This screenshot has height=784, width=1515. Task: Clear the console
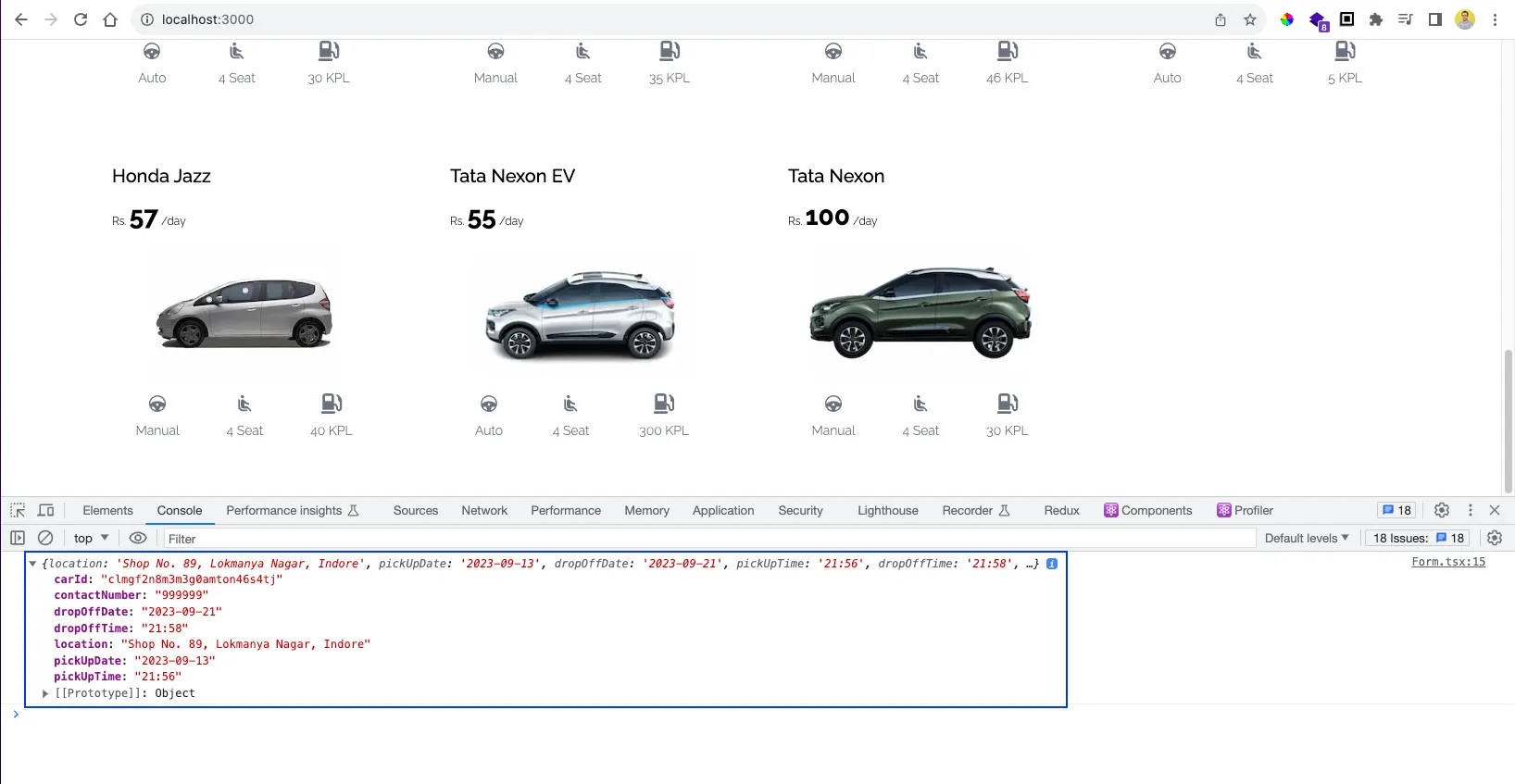click(x=45, y=538)
